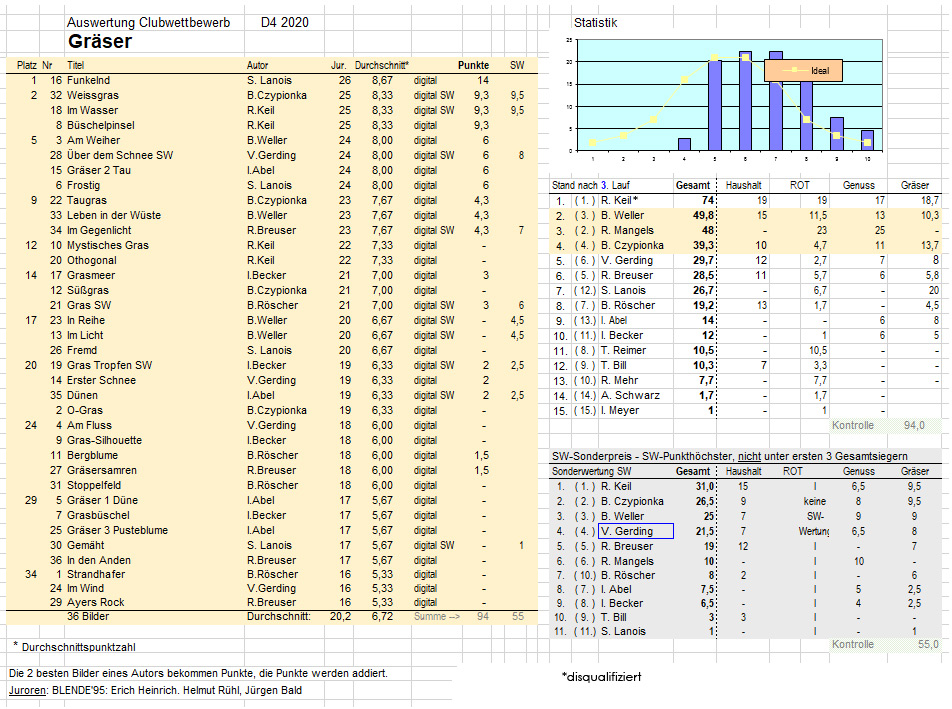The image size is (952, 709).
Task: Click the "Im Wasser" title cell
Action: [92, 110]
